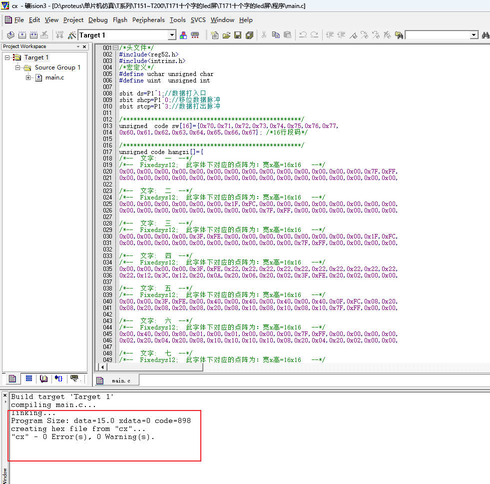Open the Tools menu
The height and width of the screenshot is (484, 490).
[178, 20]
